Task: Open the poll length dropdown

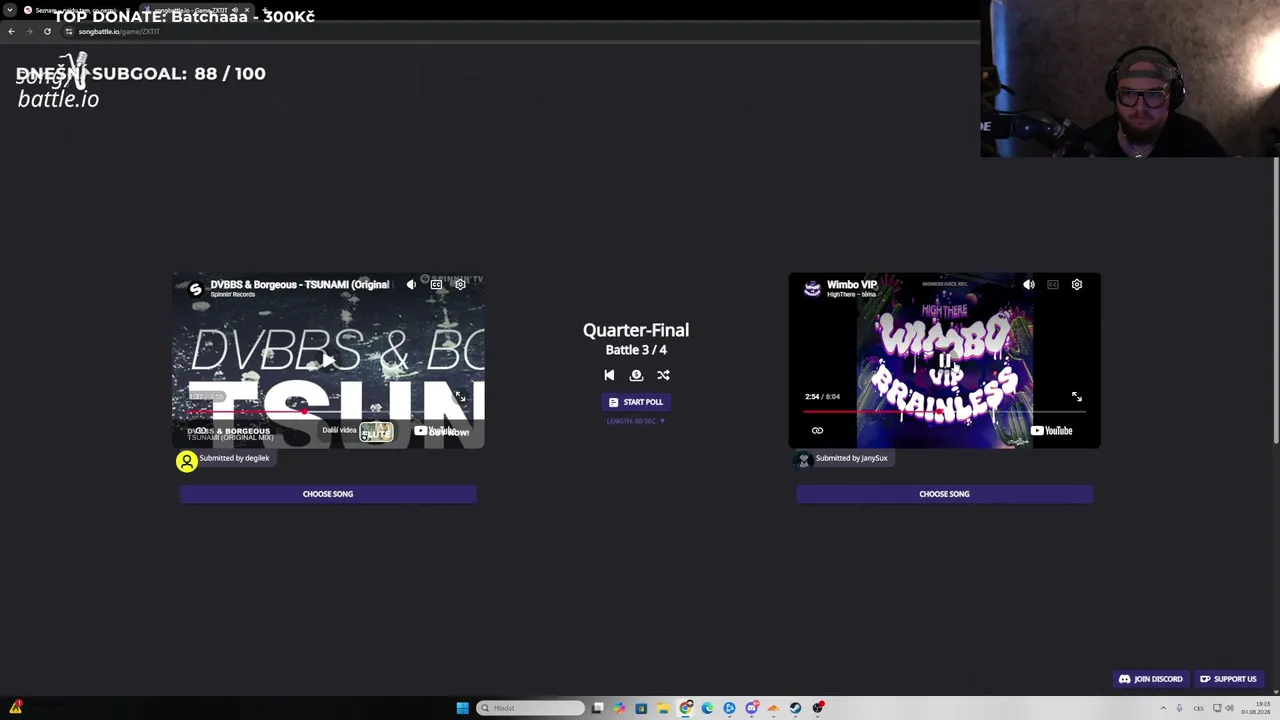Action: pos(636,421)
